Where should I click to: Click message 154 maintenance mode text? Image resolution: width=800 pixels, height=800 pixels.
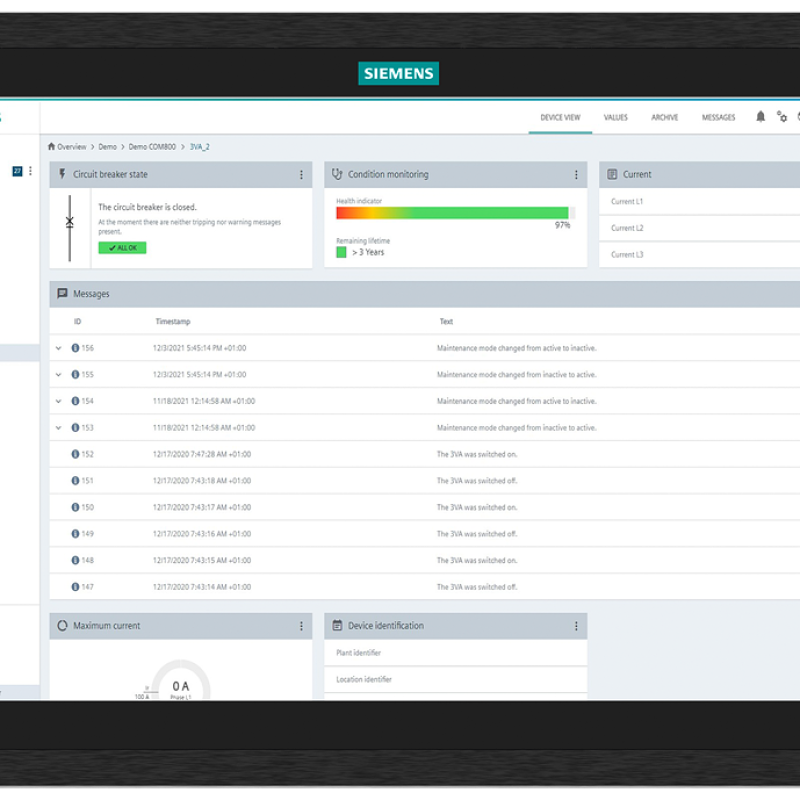click(x=516, y=401)
